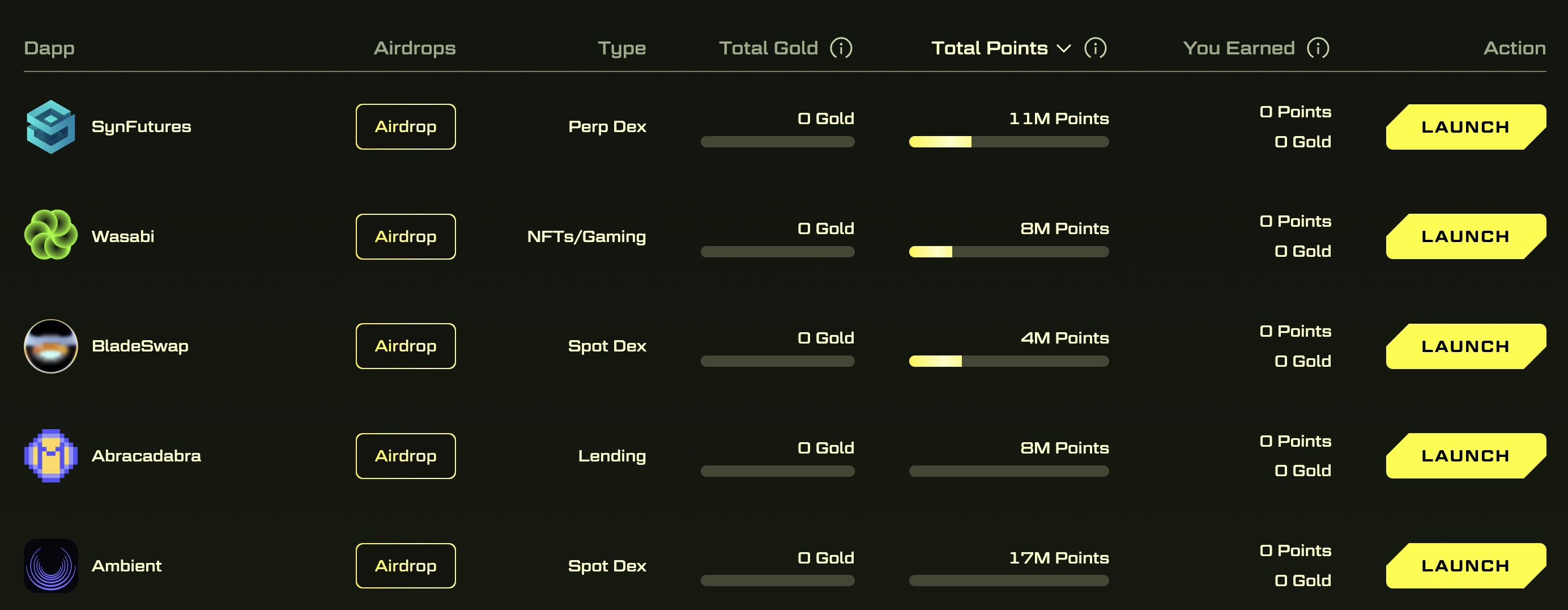Click the Wasabi green swirl icon
This screenshot has height=610, width=1568.
(50, 235)
